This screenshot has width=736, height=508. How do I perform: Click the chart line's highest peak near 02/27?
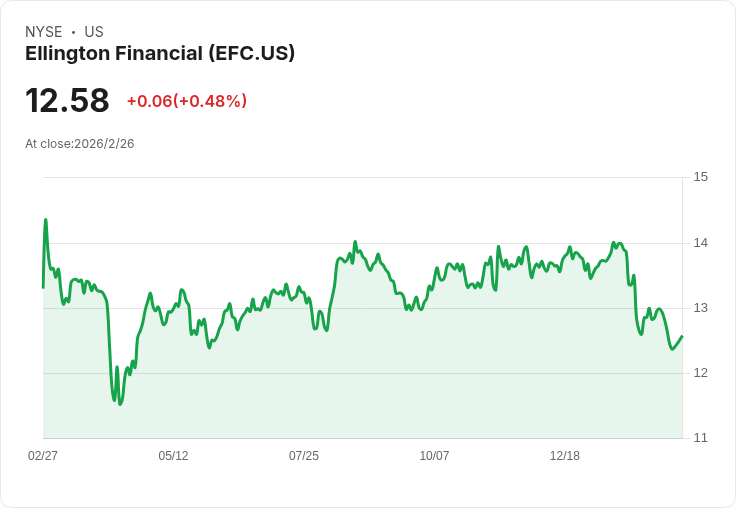45,220
